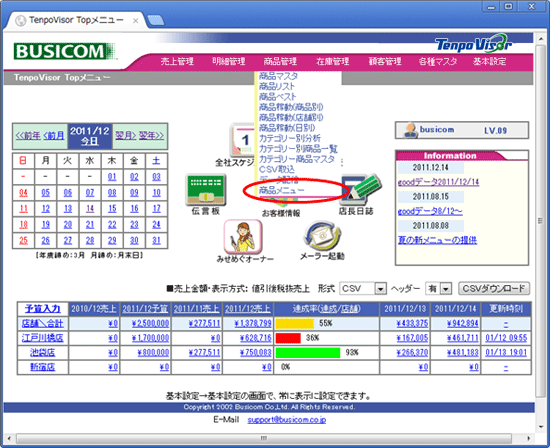
Task: Open the 伝言板 message board icon
Action: pyautogui.click(x=205, y=190)
